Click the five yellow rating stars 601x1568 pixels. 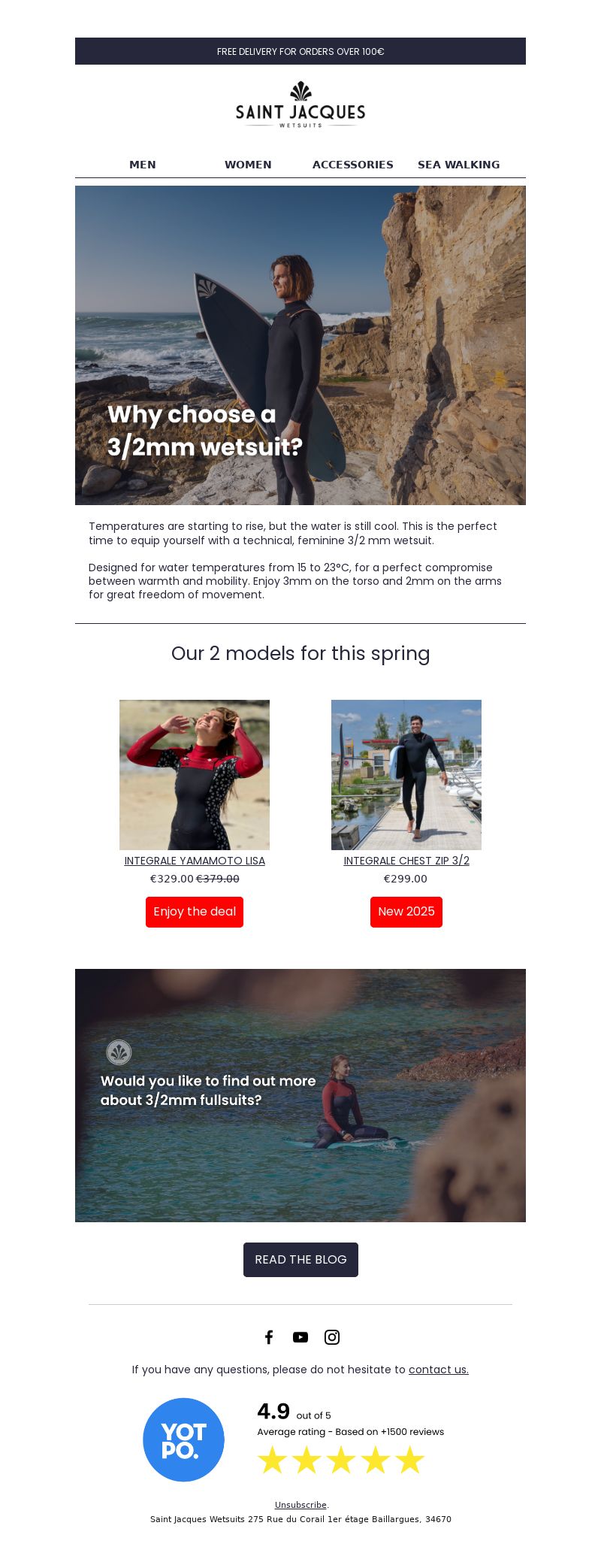coord(341,1461)
